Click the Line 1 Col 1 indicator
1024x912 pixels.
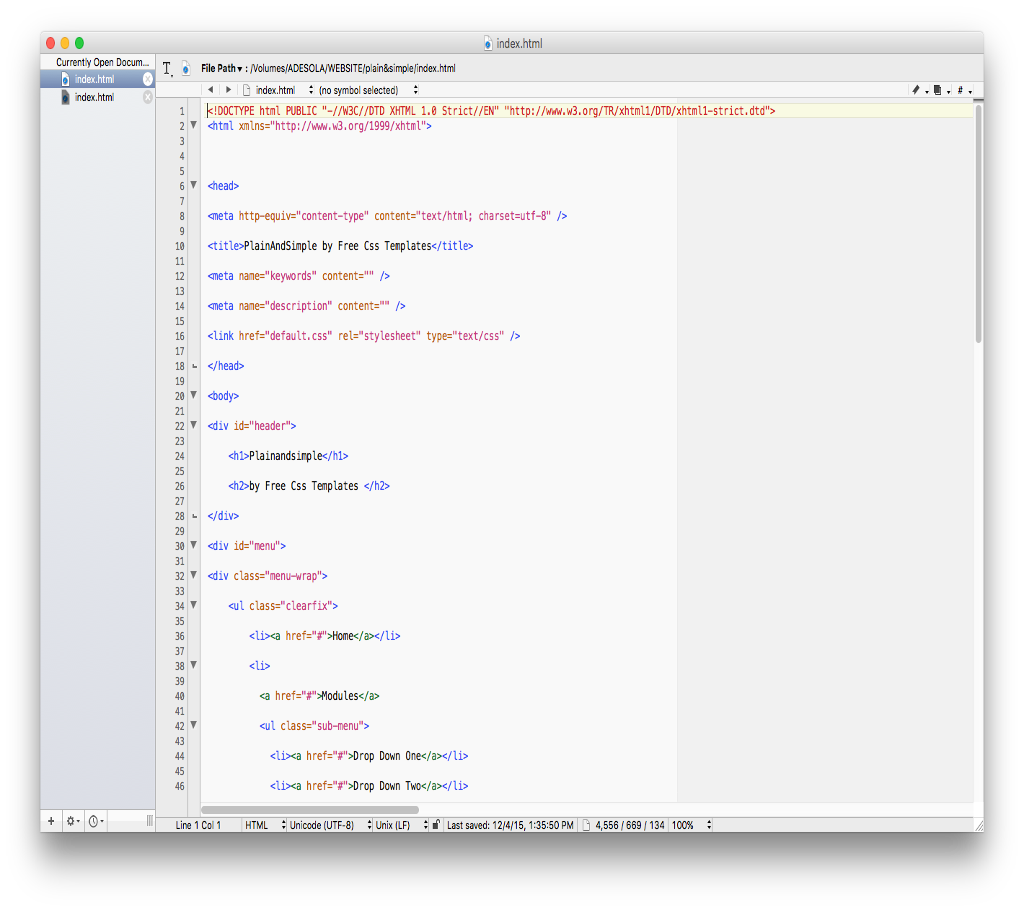click(x=198, y=825)
